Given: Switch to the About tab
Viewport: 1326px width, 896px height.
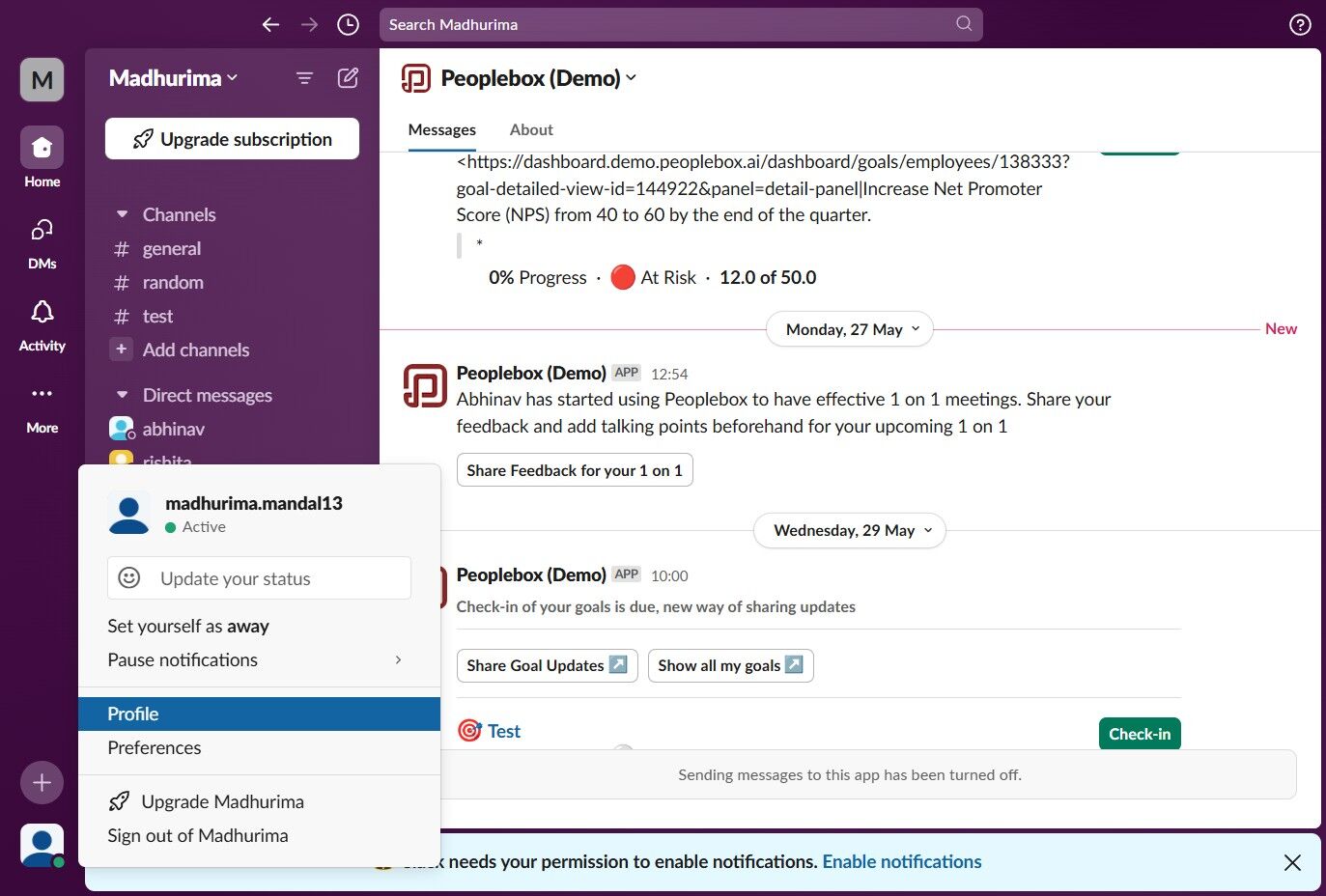Looking at the screenshot, I should click(531, 130).
